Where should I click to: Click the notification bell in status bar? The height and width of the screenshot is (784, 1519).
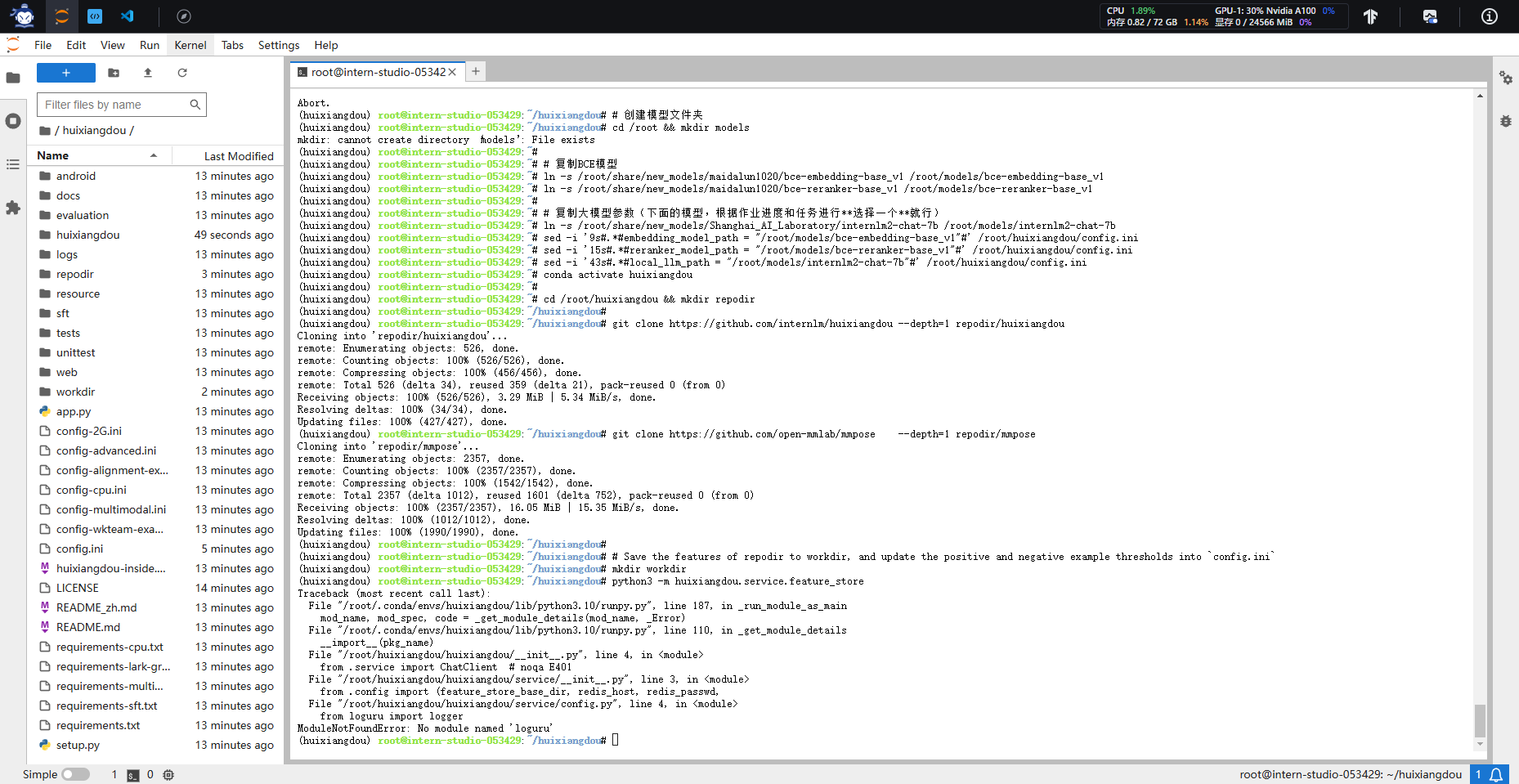click(x=1496, y=774)
